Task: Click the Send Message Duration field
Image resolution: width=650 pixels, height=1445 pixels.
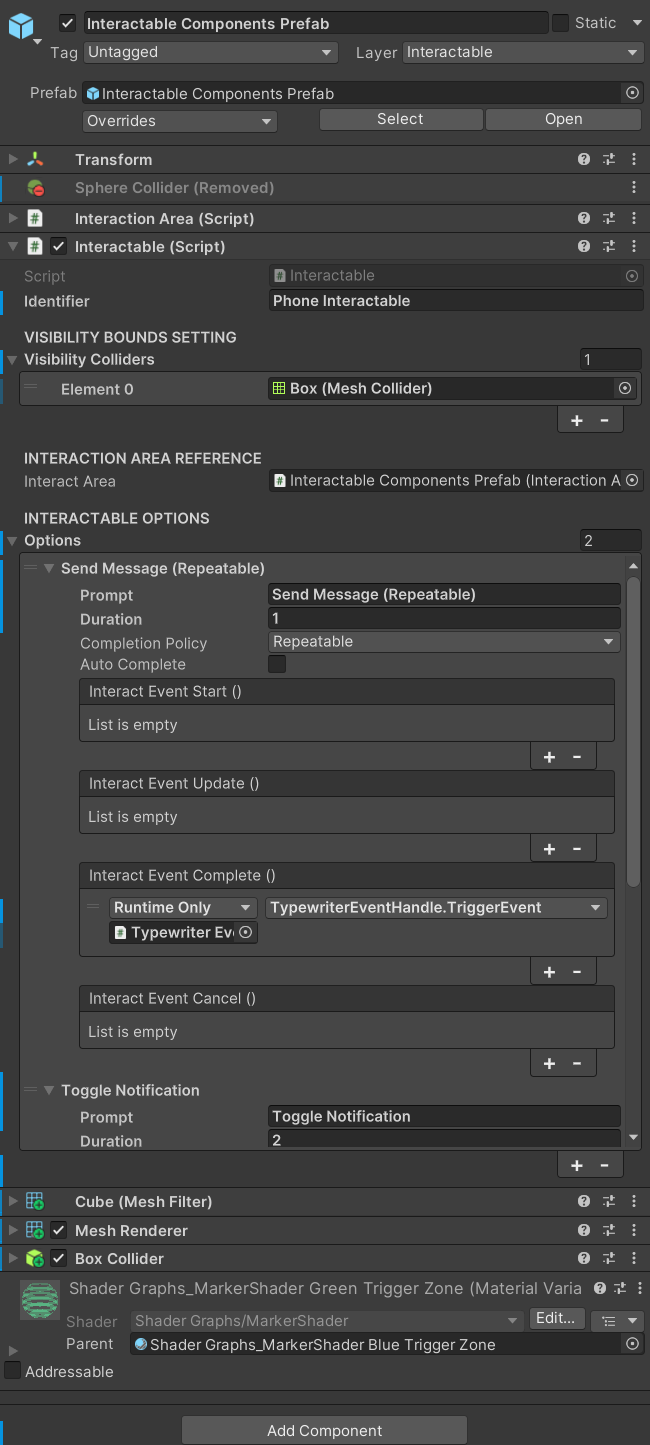Action: (x=445, y=619)
